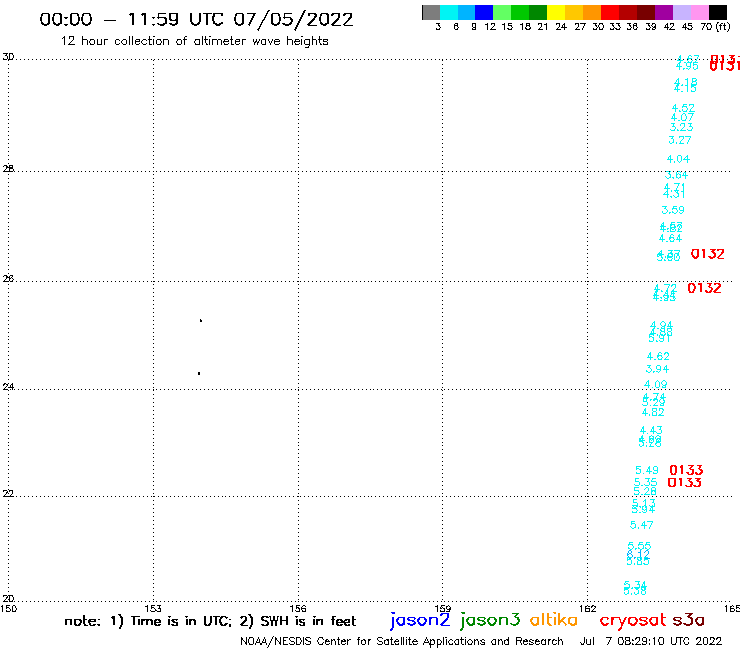Click the latitude axis label 24
This screenshot has height=650, width=740.
tap(8, 387)
